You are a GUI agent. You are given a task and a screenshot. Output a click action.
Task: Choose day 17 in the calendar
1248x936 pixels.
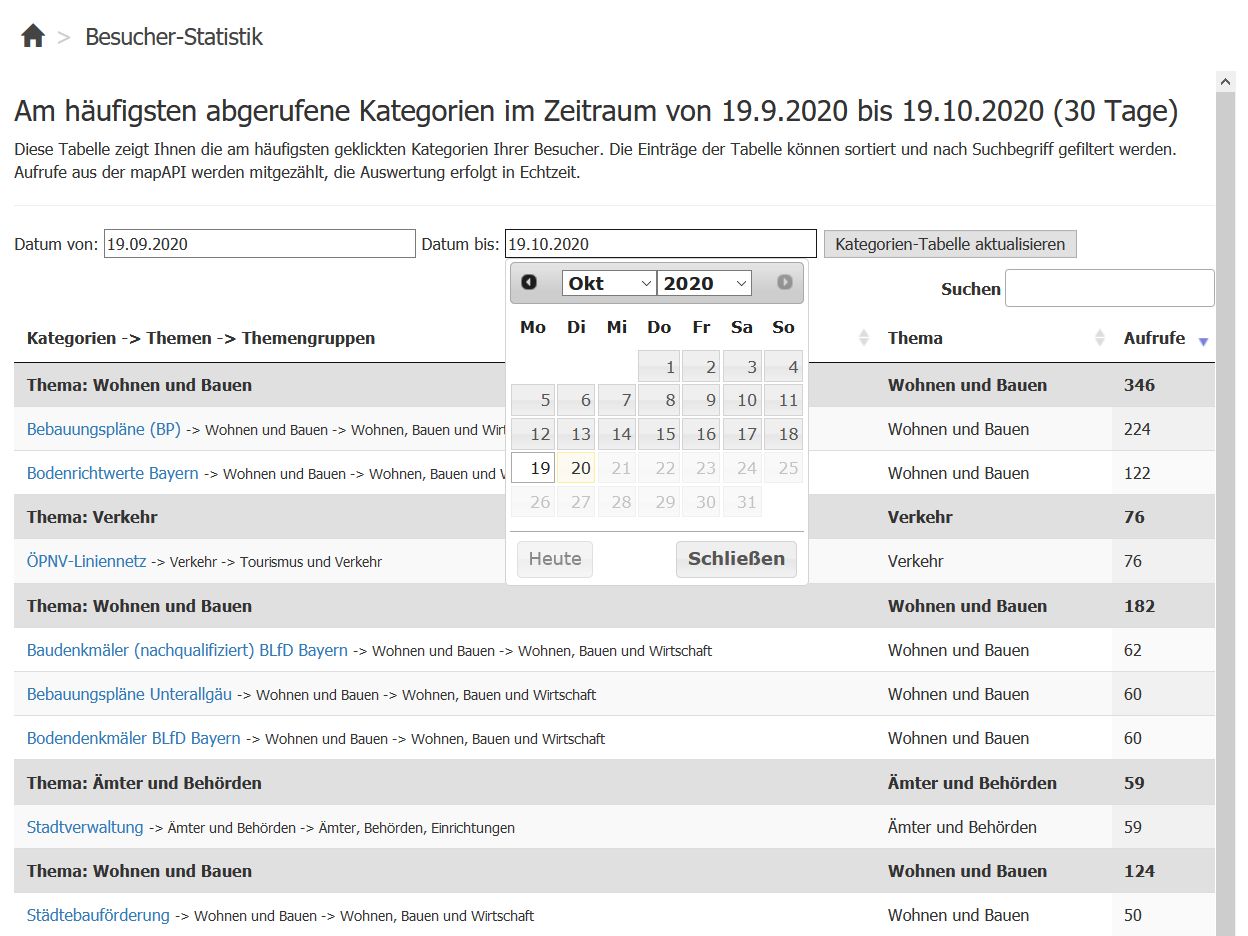point(742,435)
